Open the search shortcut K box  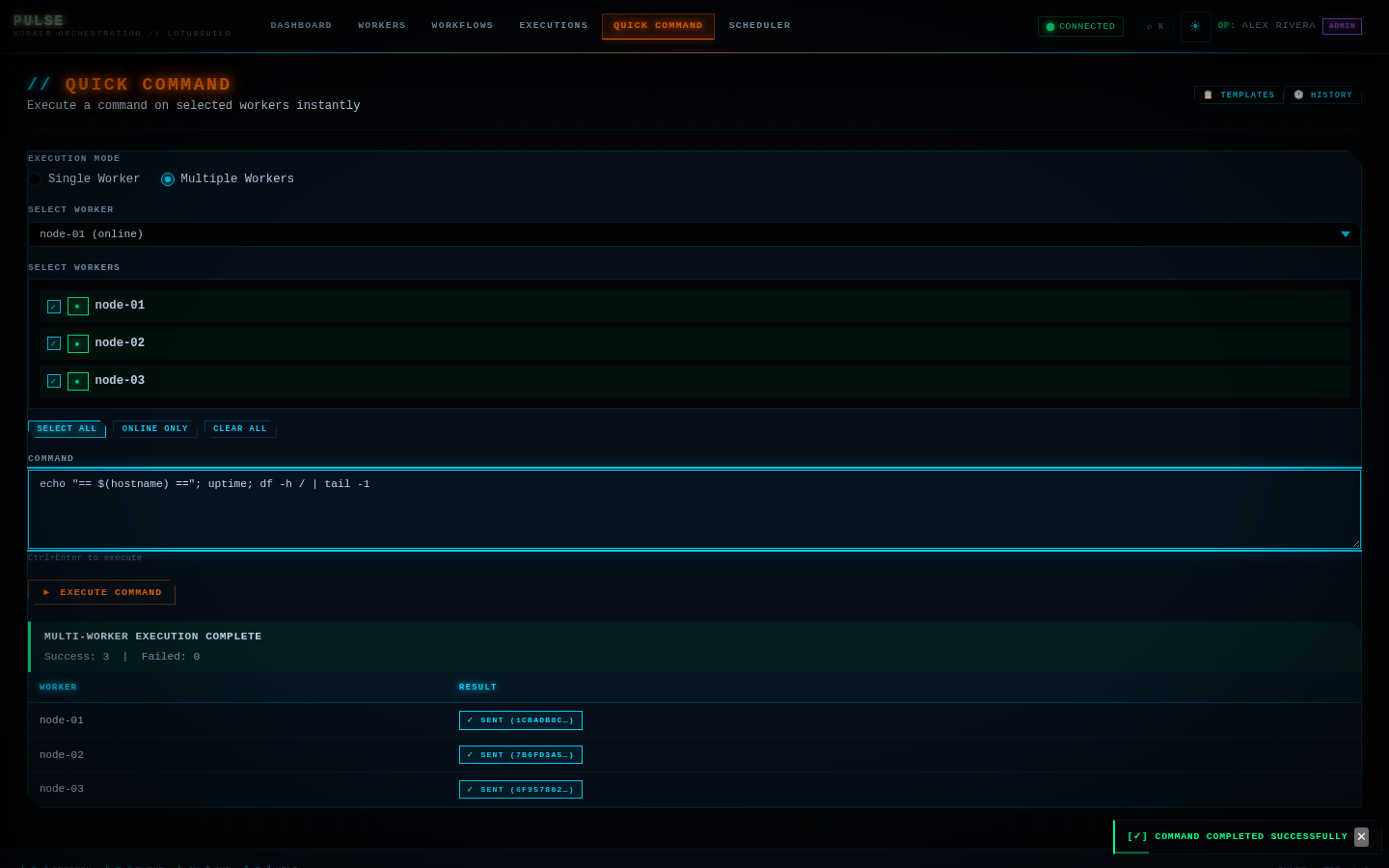[x=1155, y=26]
